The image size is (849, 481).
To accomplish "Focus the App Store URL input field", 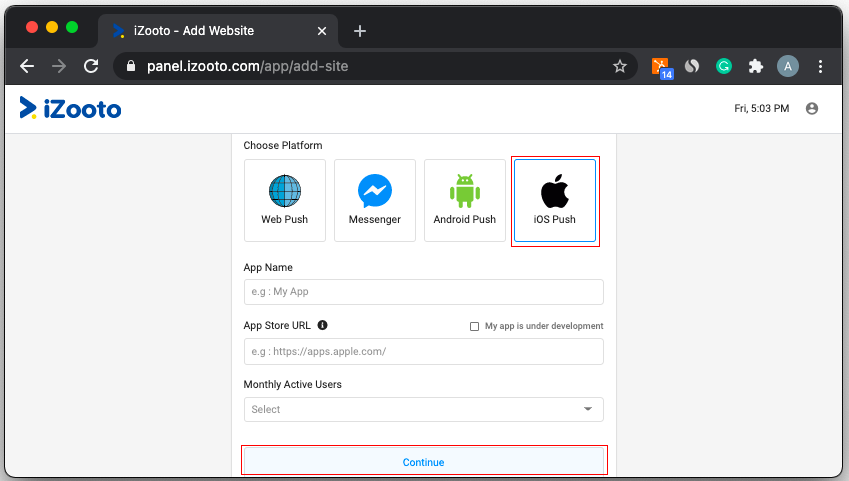I will point(423,351).
